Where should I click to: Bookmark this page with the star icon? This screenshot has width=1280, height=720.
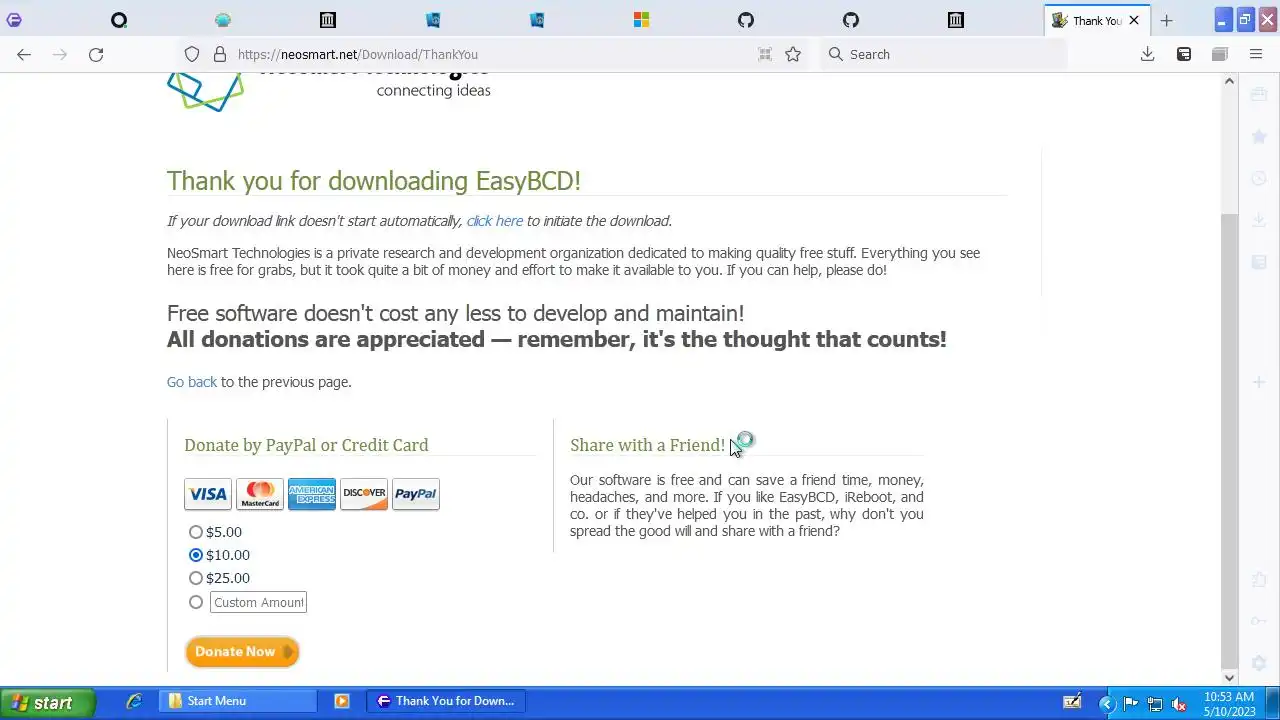793,54
